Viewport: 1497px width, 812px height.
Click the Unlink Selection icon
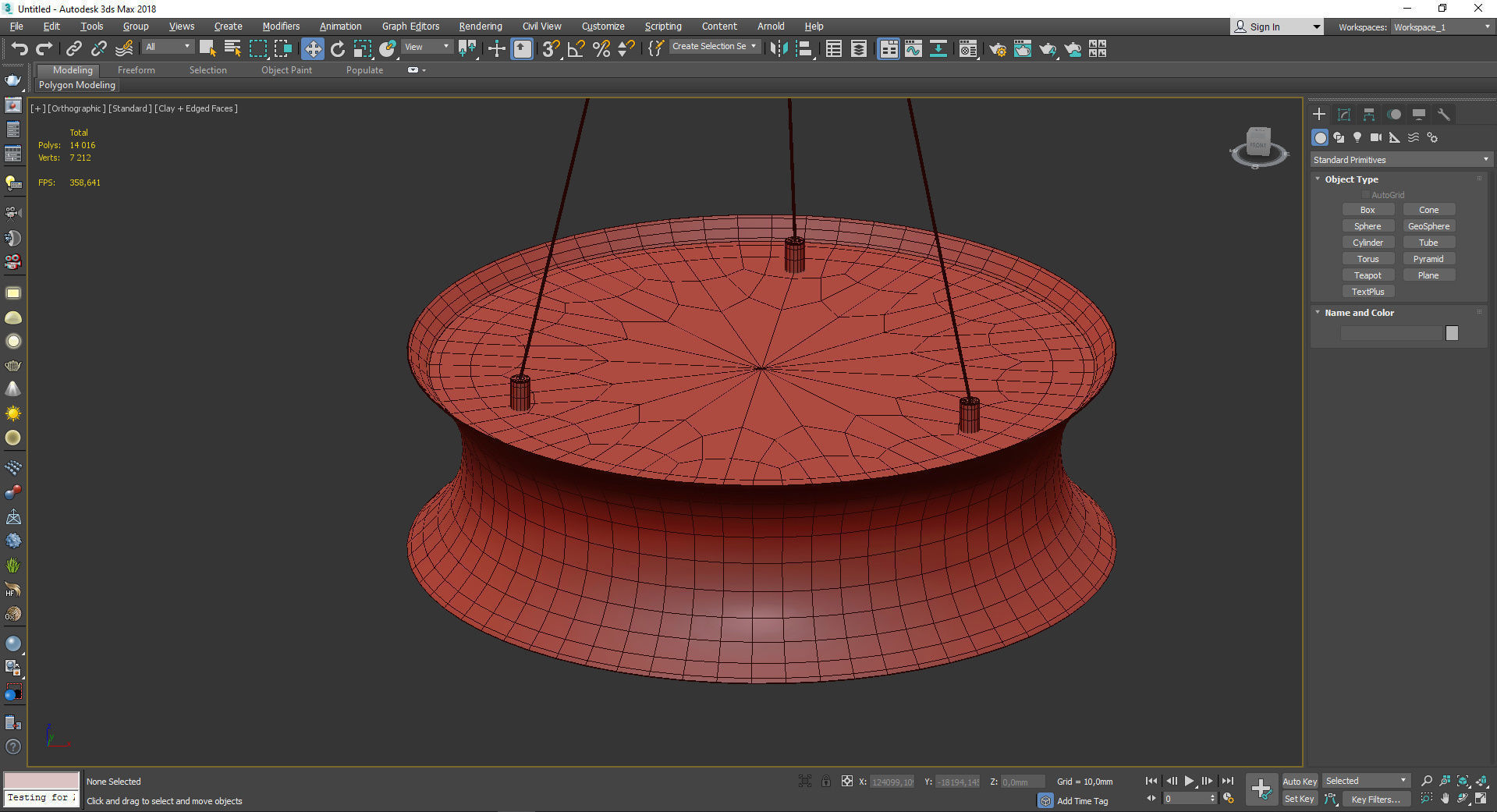99,49
